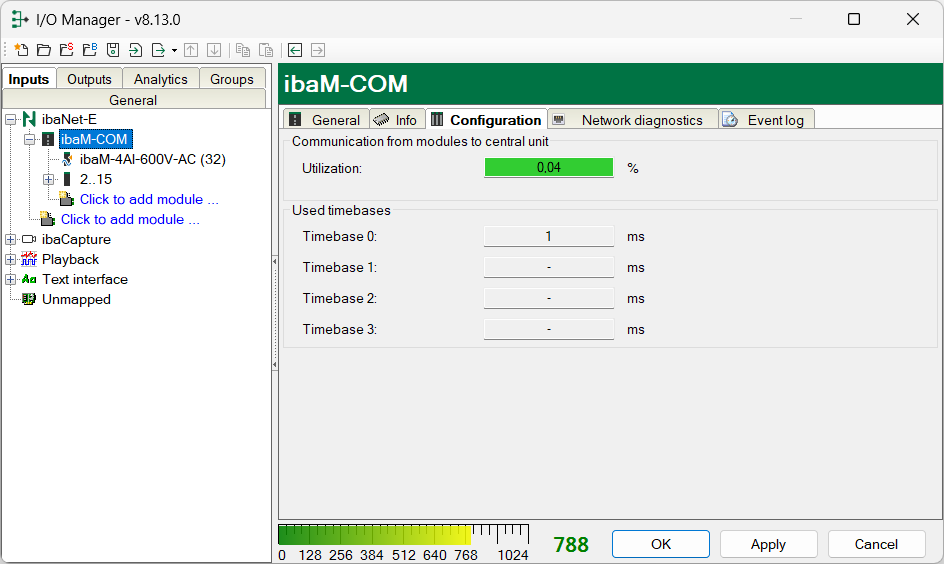This screenshot has width=944, height=564.
Task: Click the Playback signal icon
Action: [29, 259]
